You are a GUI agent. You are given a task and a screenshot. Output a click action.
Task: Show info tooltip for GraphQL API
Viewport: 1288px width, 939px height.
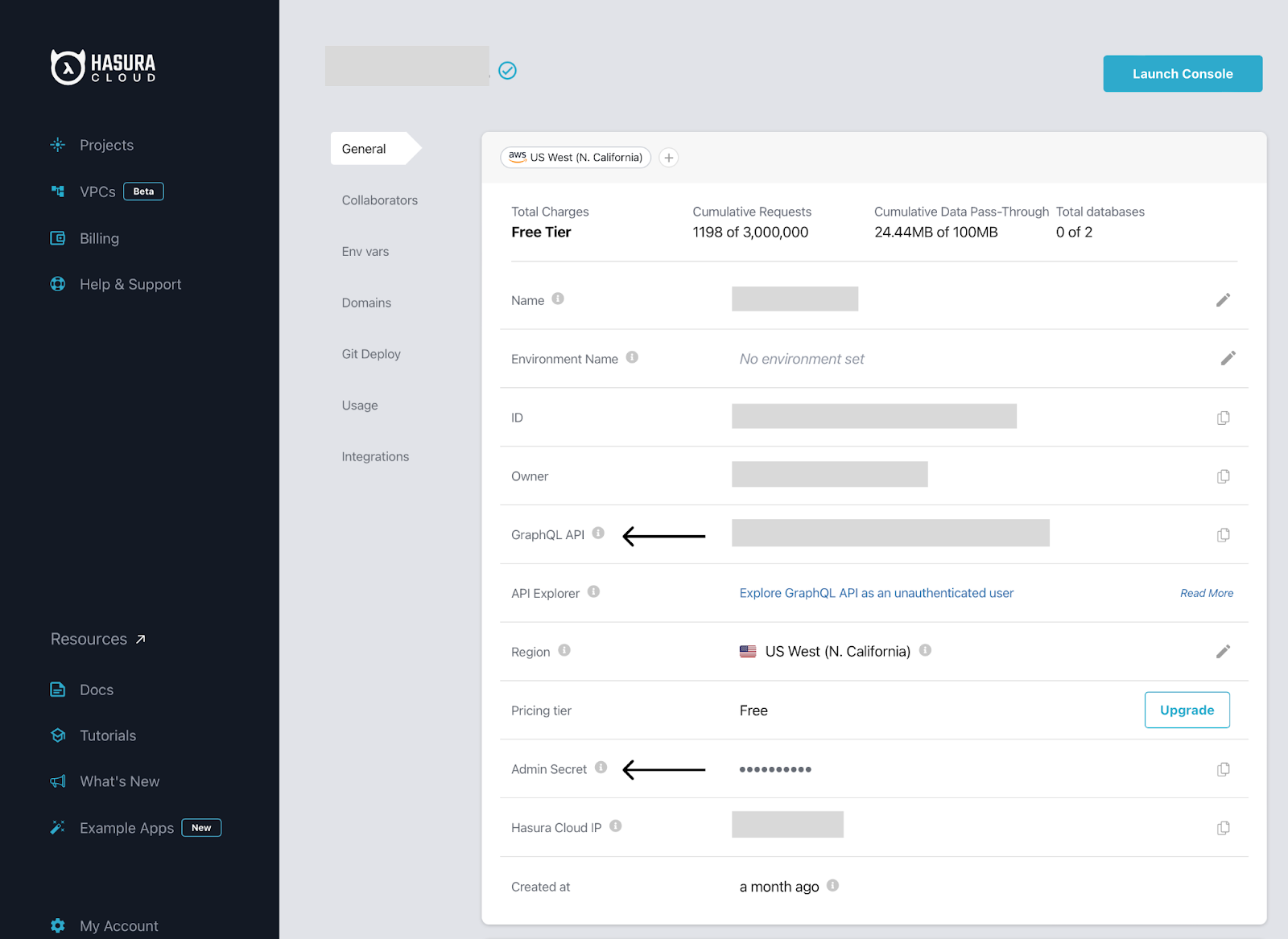598,533
